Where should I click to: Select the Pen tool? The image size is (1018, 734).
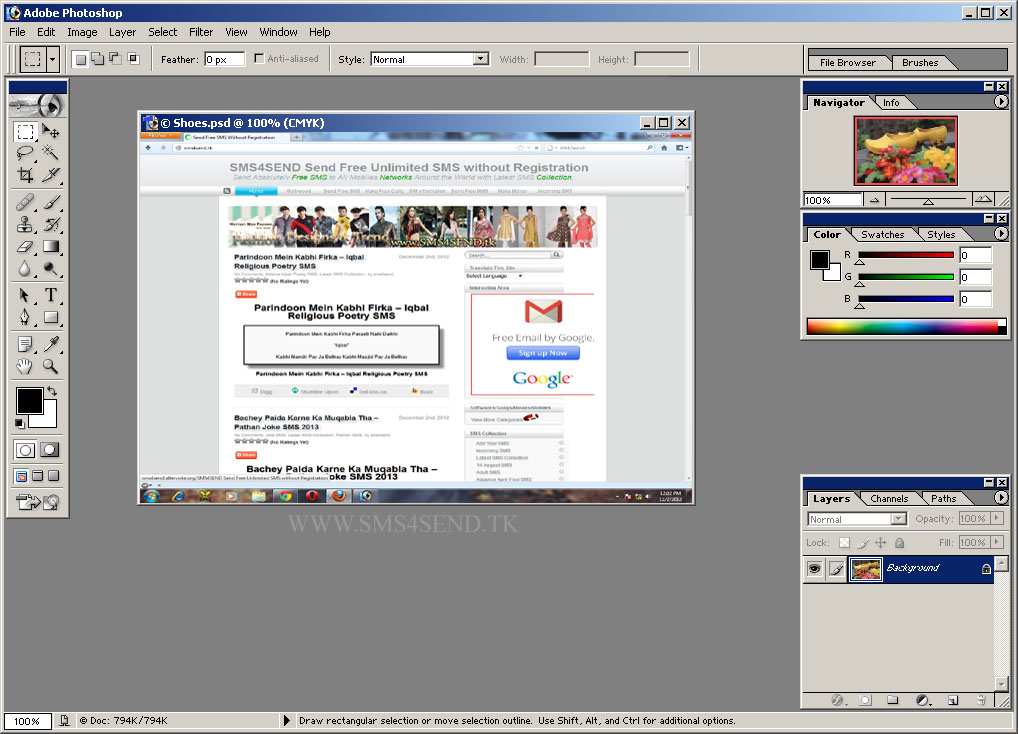pos(25,317)
